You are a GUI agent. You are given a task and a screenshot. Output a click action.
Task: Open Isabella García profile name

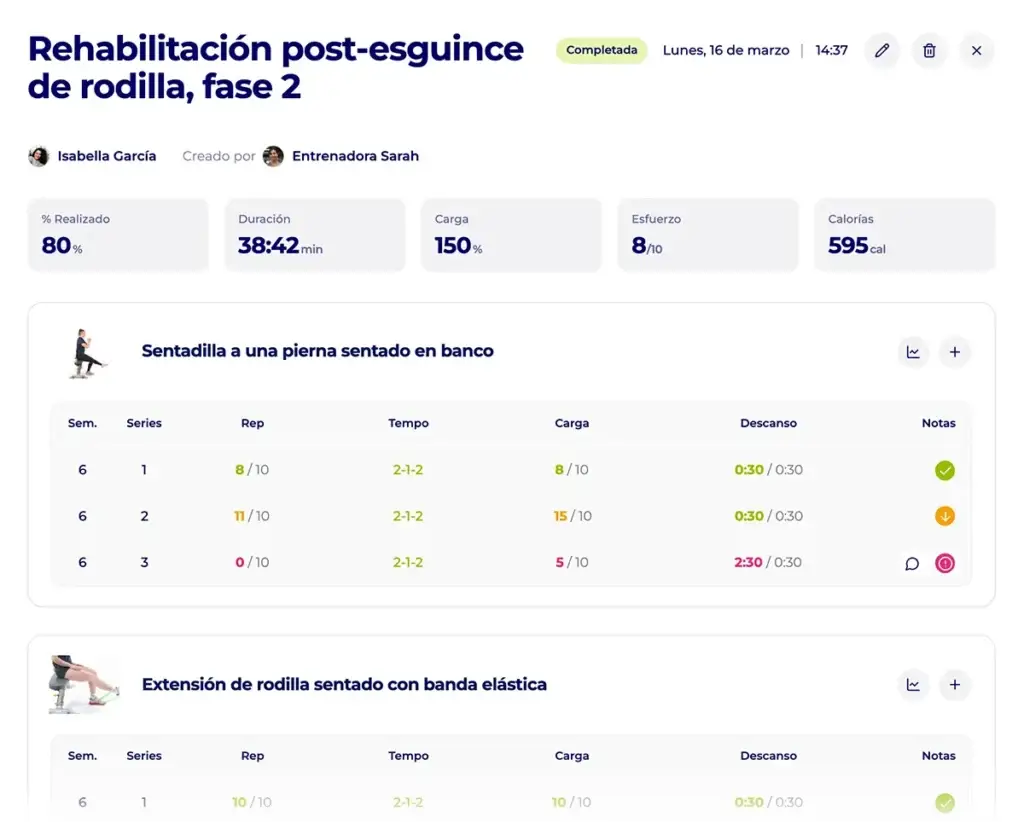[x=106, y=156]
